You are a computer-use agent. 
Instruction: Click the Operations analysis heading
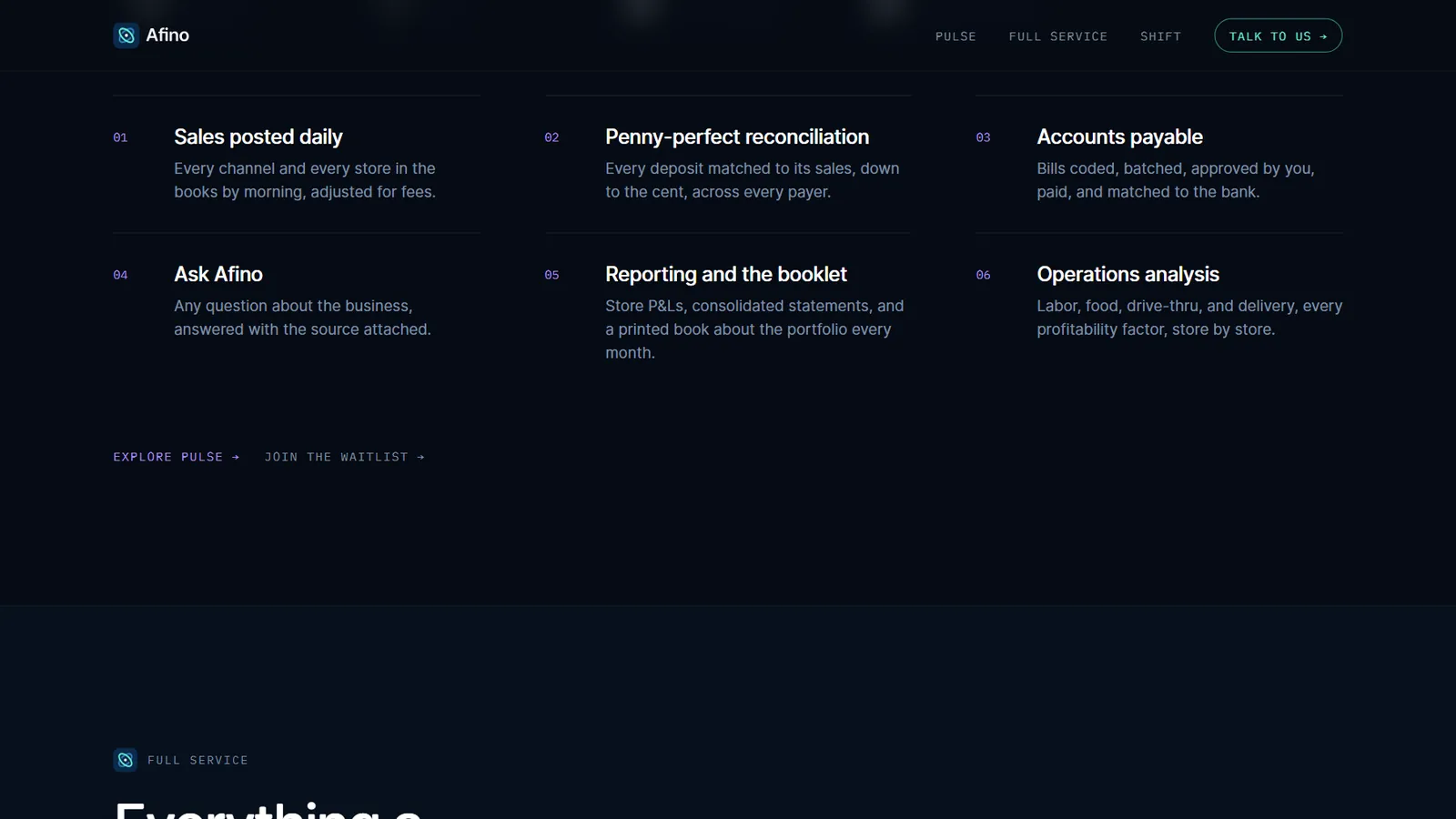(1127, 274)
